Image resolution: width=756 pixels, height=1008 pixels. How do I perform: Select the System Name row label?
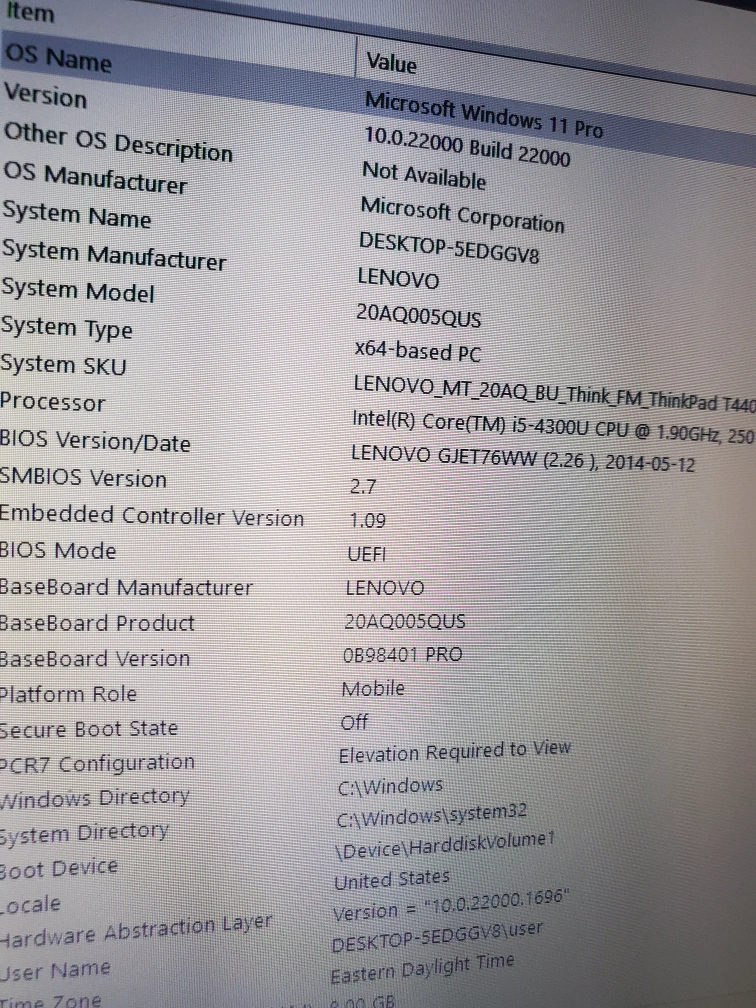pos(76,214)
